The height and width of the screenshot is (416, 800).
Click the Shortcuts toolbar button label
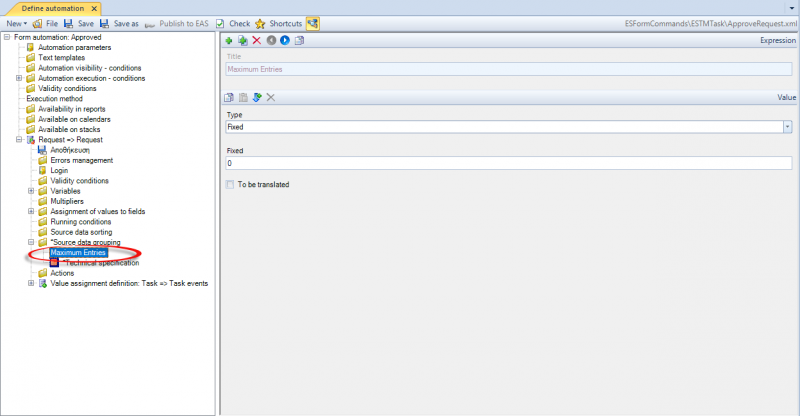tap(286, 23)
